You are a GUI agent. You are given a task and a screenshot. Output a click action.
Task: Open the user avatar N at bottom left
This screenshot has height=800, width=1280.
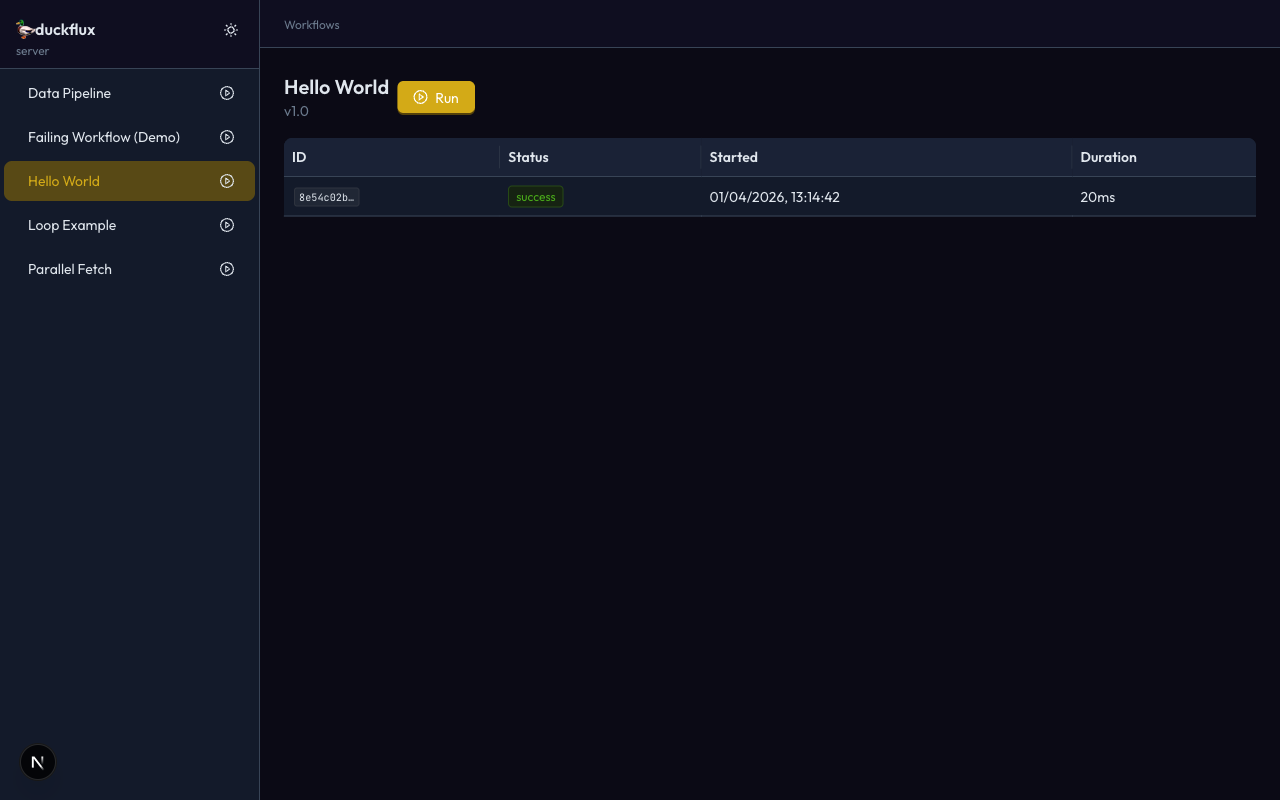coord(38,762)
